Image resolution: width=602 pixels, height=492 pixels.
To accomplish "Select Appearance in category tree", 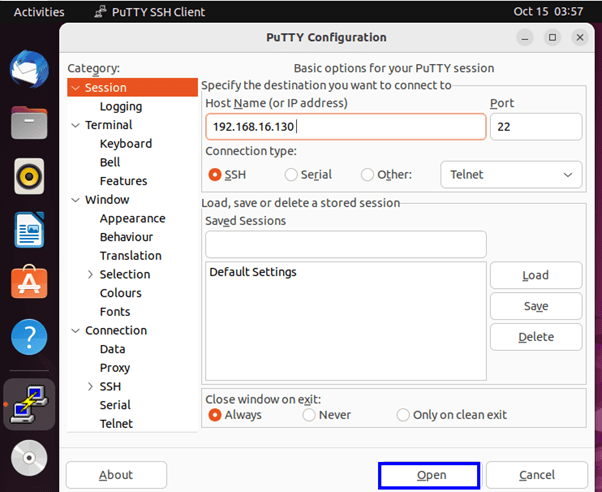I will point(132,219).
